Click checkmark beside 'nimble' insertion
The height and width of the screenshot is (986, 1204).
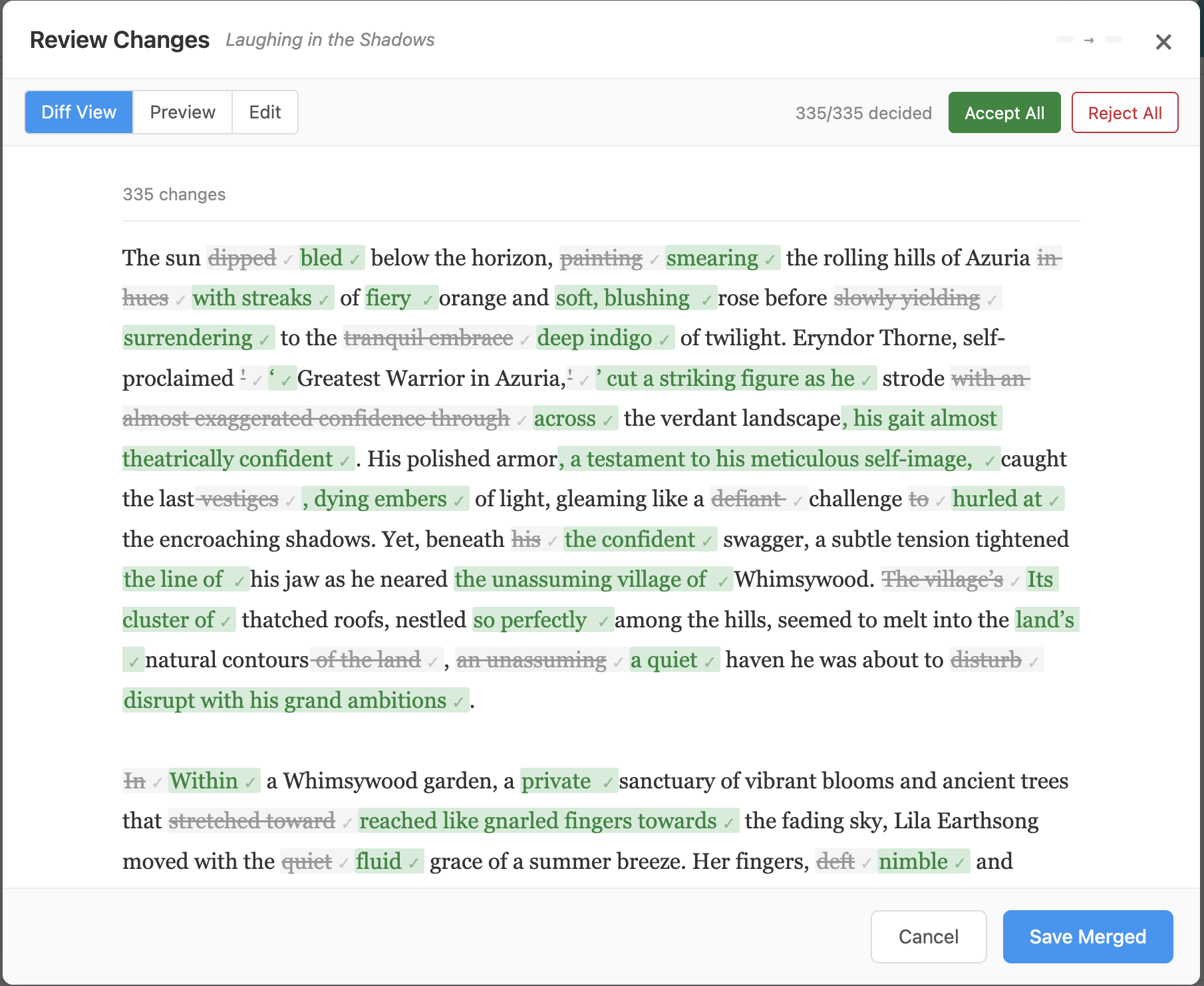pyautogui.click(x=959, y=864)
